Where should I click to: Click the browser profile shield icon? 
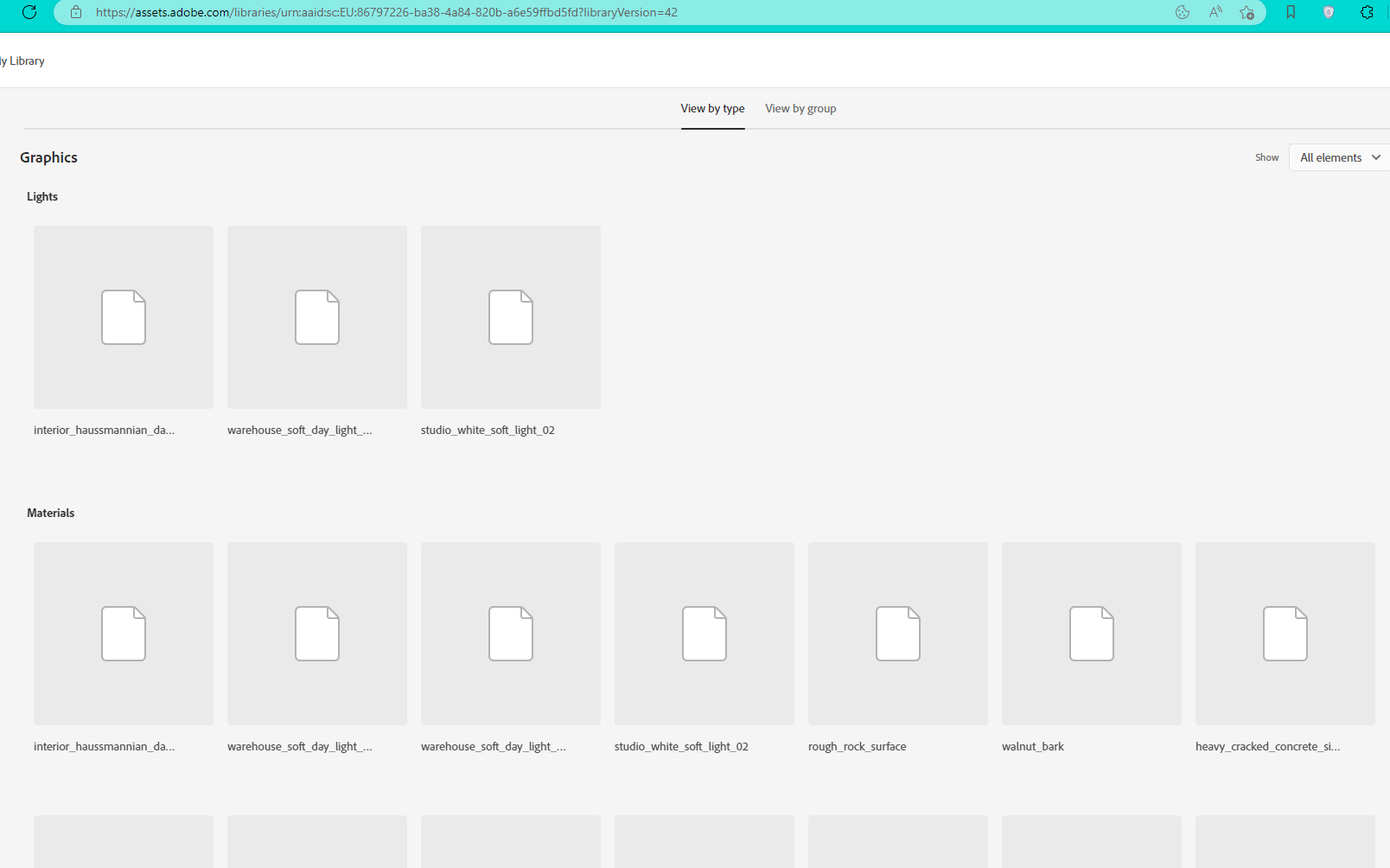point(1329,13)
